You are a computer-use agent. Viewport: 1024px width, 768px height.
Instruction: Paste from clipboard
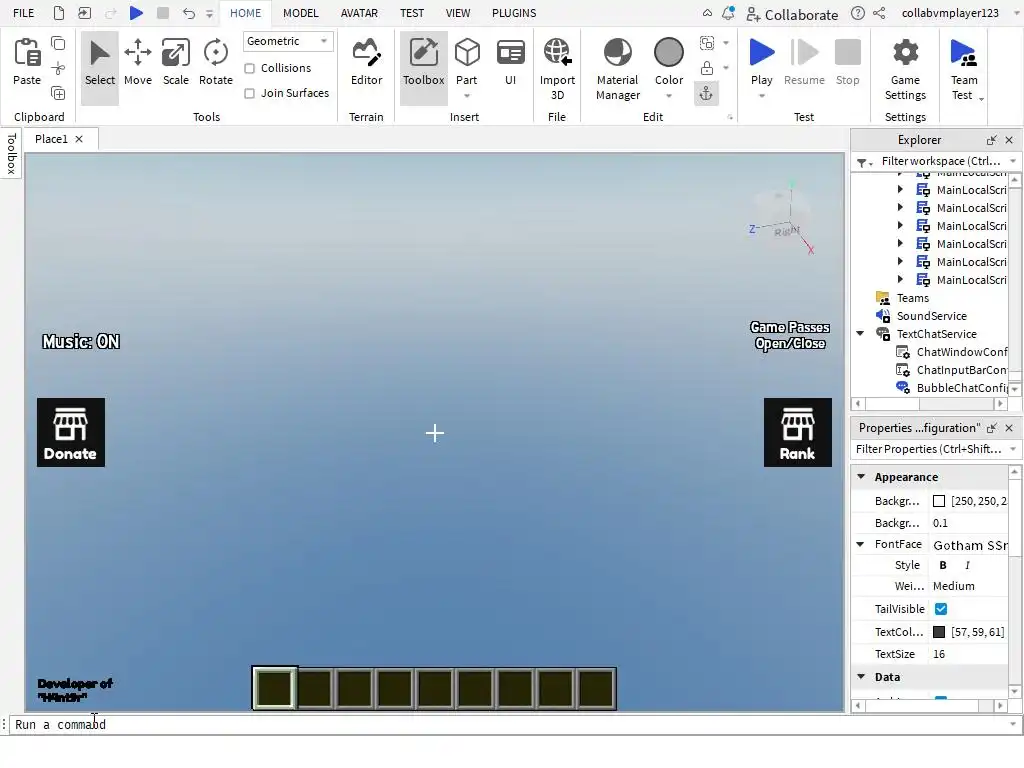click(x=27, y=63)
